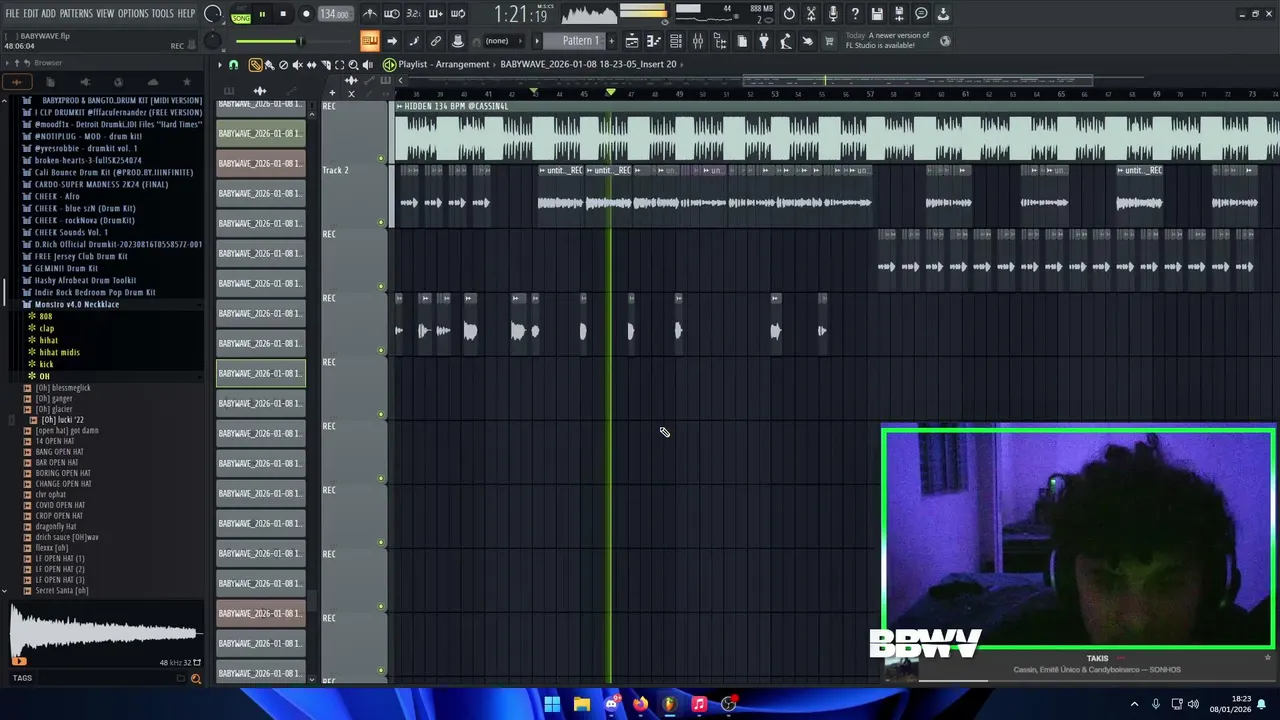Image resolution: width=1280 pixels, height=720 pixels.
Task: Collapse the Monstro v4.0 Neckklace folder
Action: point(77,304)
